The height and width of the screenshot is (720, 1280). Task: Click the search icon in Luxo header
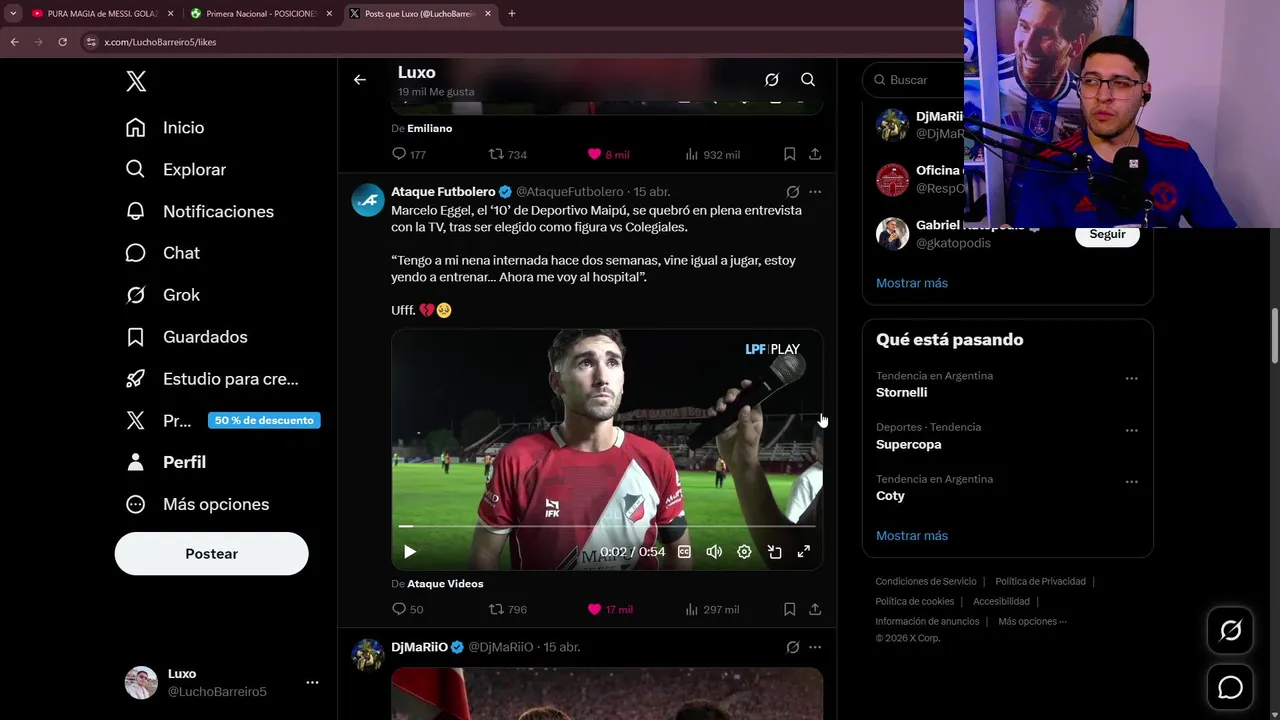(808, 80)
